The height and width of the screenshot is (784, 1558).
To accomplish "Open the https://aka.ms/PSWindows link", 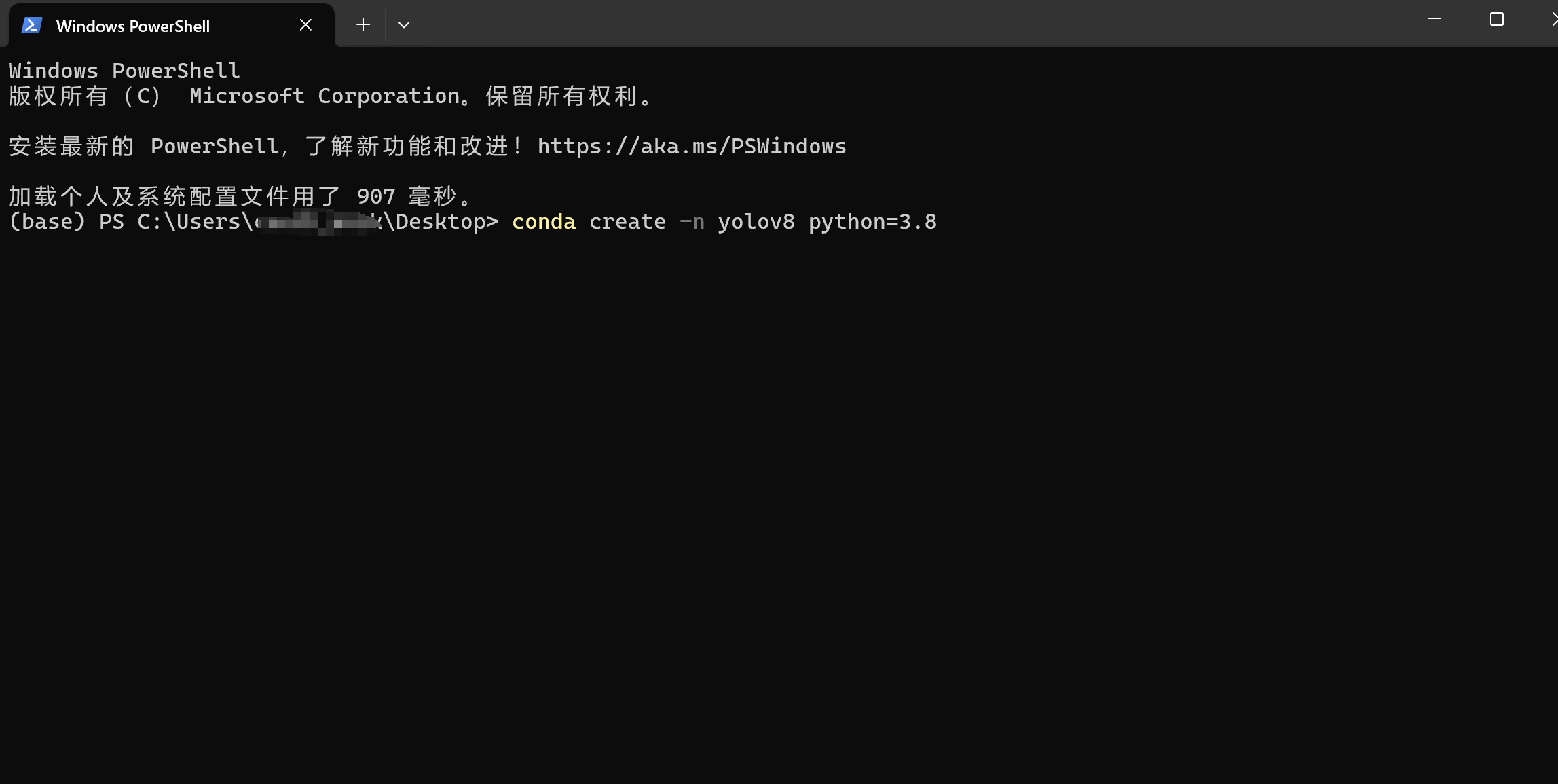I will point(691,145).
